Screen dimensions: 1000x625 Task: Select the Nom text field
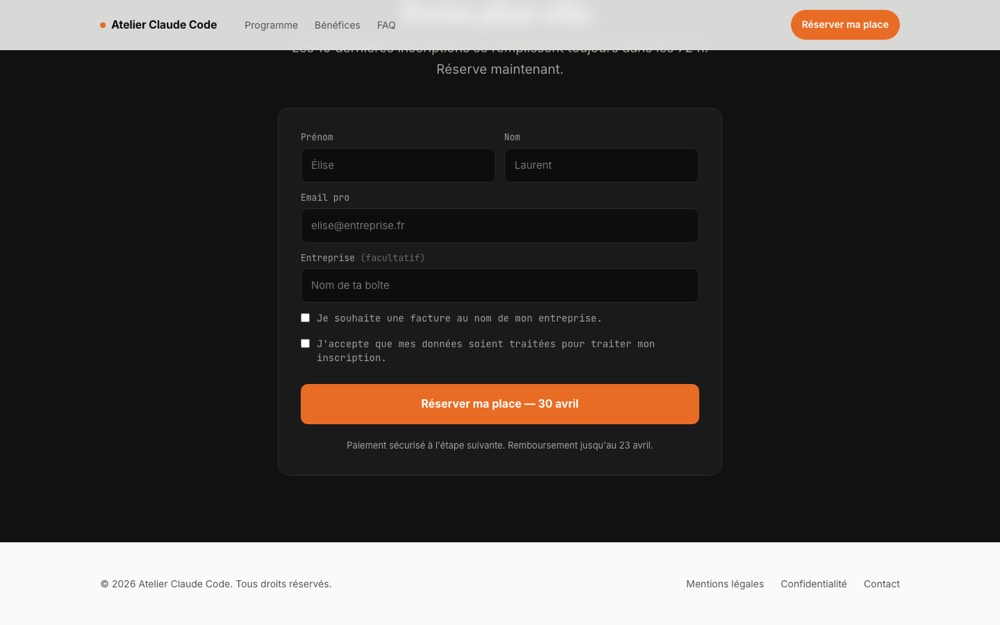601,165
